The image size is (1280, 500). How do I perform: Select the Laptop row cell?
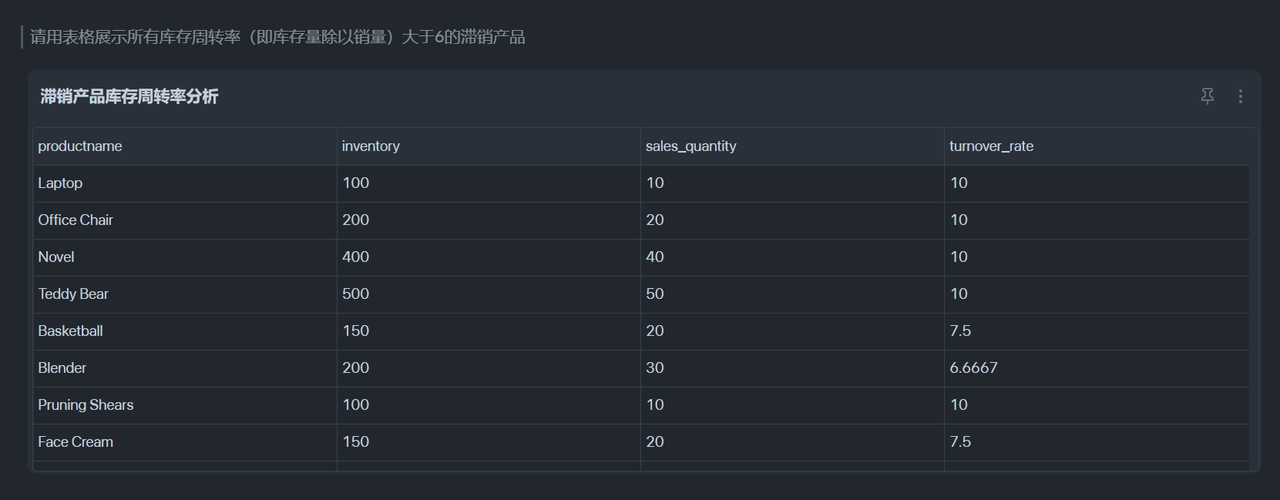pos(185,183)
